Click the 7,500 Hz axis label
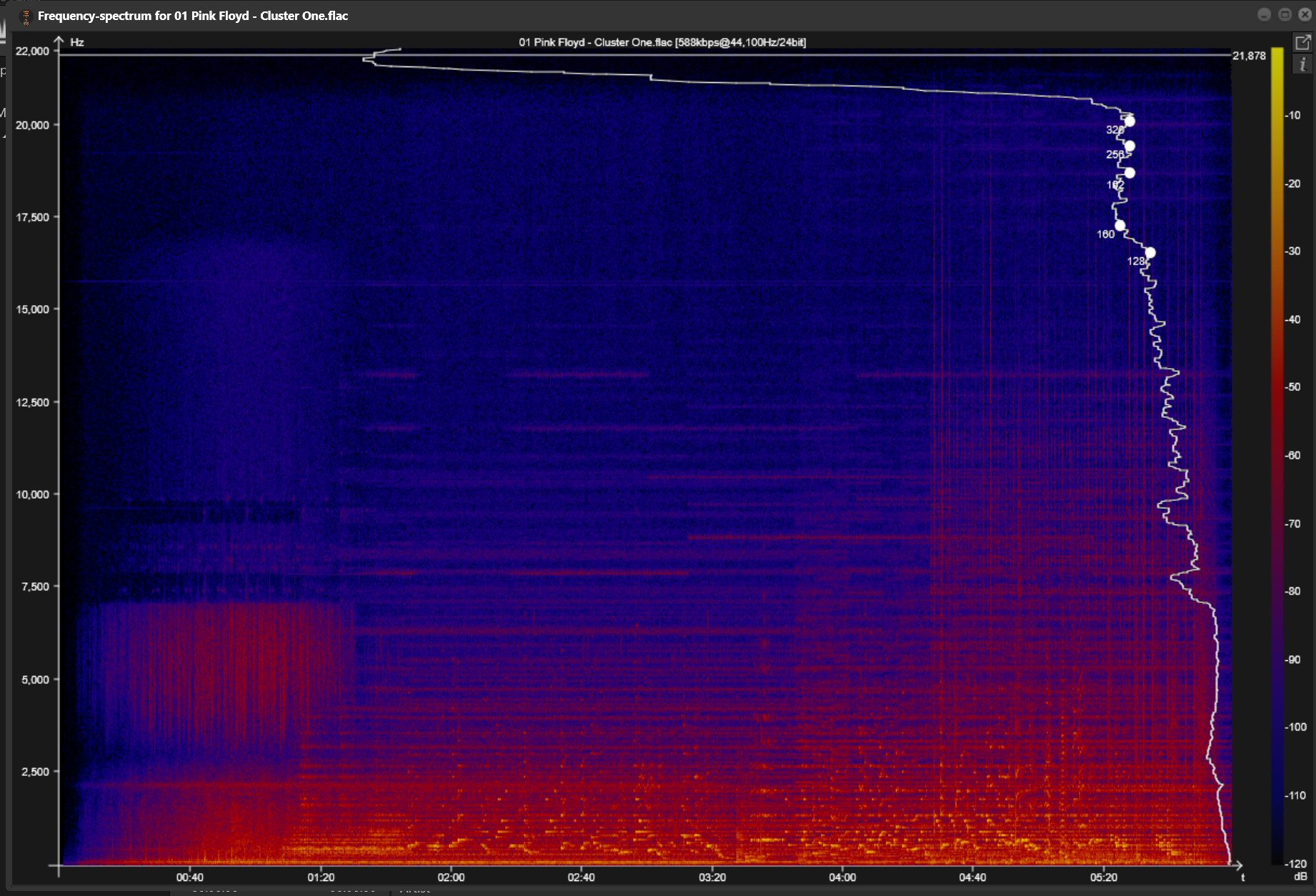1316x896 pixels. 36,587
